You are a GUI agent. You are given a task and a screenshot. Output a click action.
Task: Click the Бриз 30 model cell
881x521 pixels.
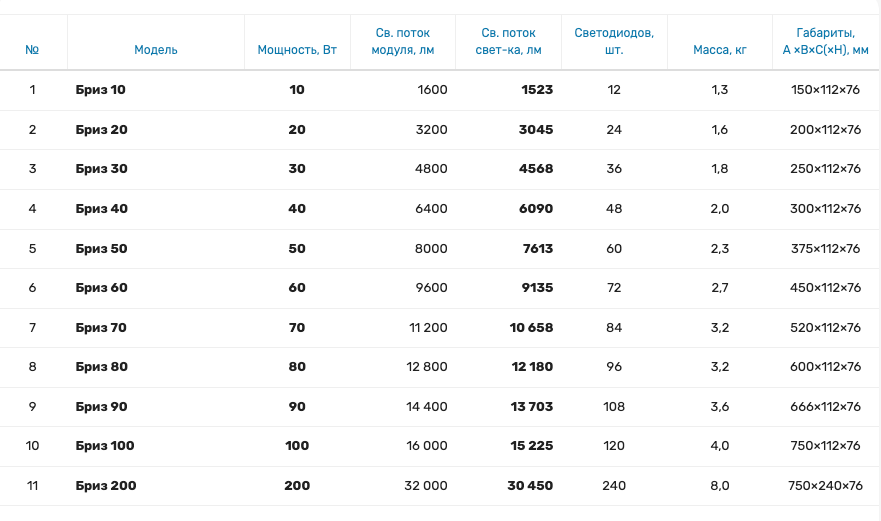point(102,169)
